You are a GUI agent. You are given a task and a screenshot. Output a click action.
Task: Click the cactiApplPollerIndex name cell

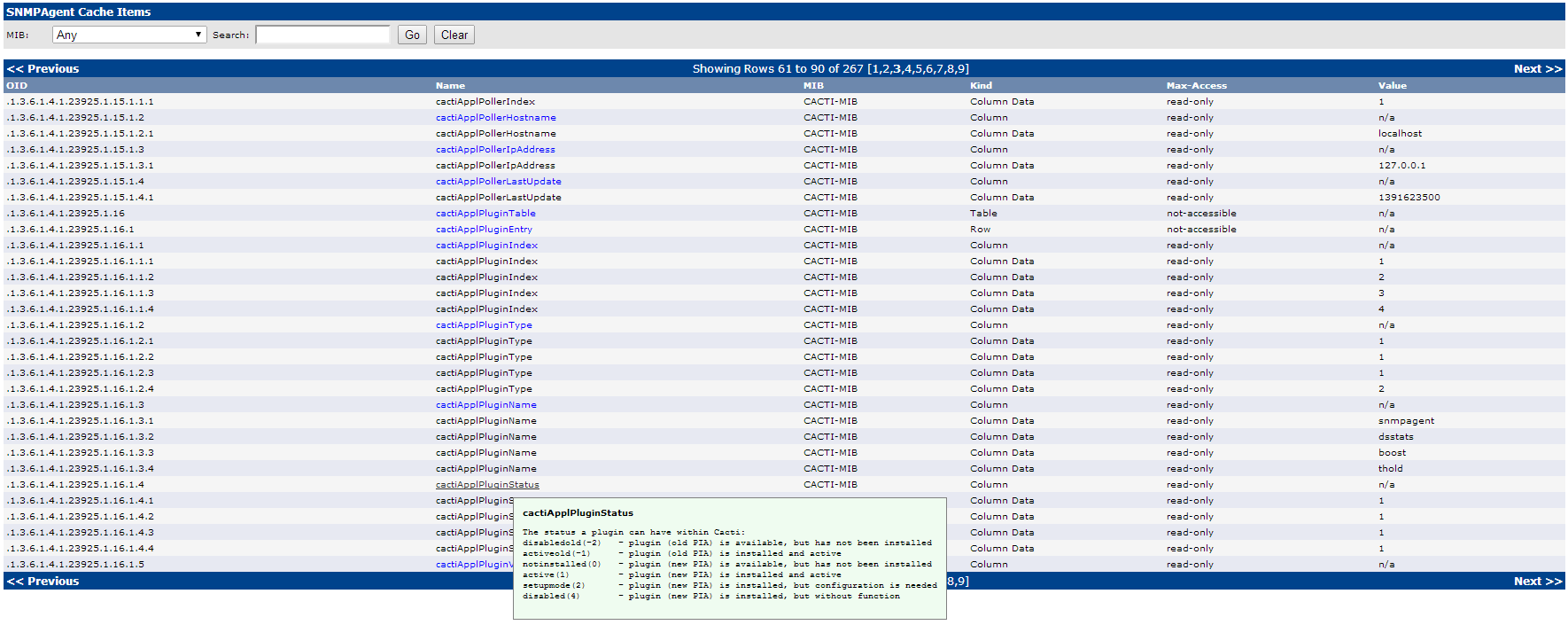pyautogui.click(x=485, y=102)
